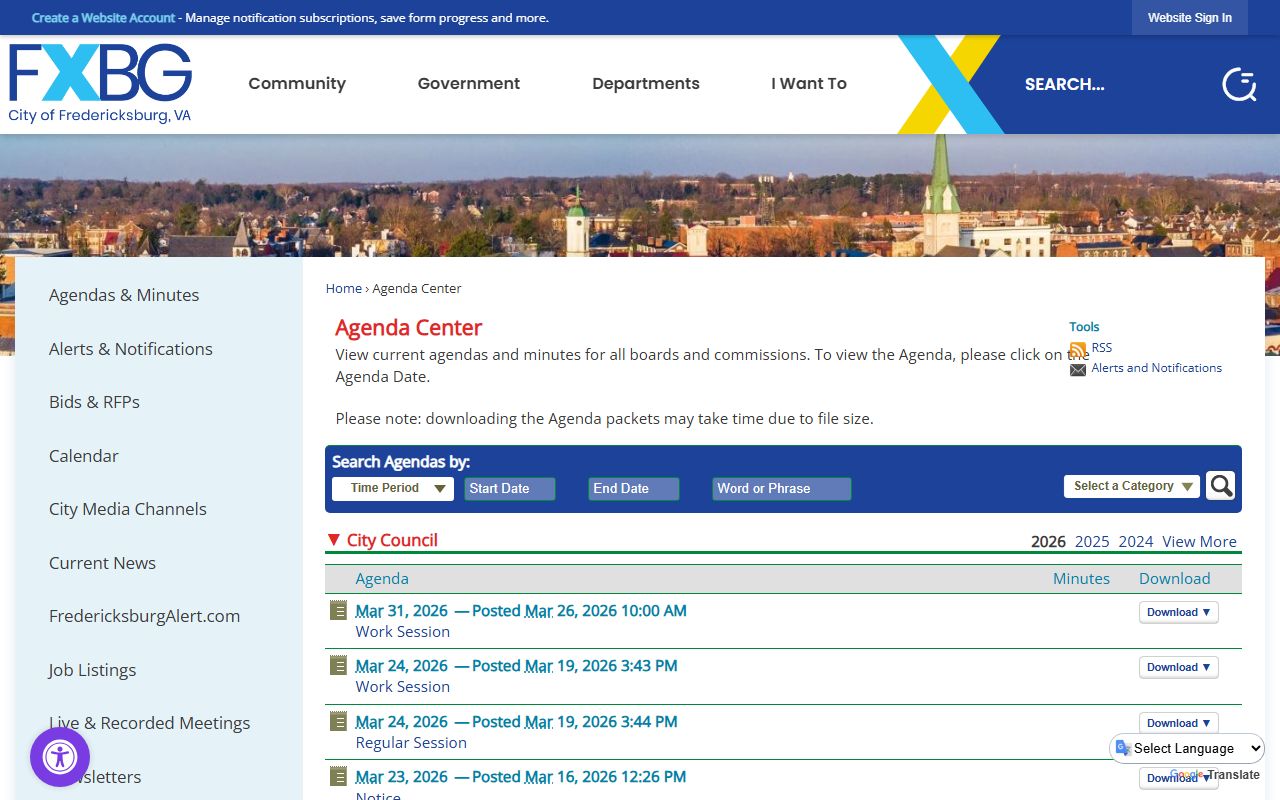1280x800 pixels.
Task: Click the Minutes column header
Action: click(1081, 578)
